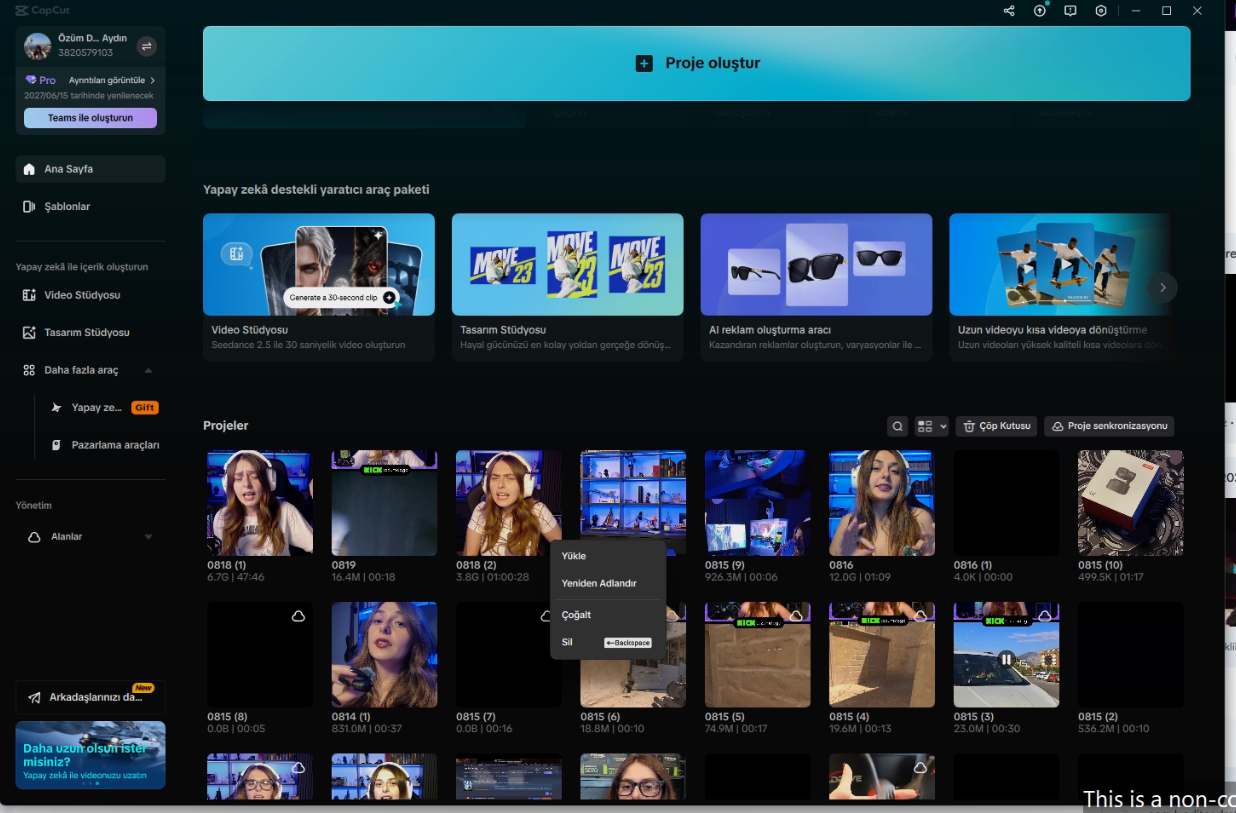Select Yükle in the context menu
1236x813 pixels.
coord(608,556)
